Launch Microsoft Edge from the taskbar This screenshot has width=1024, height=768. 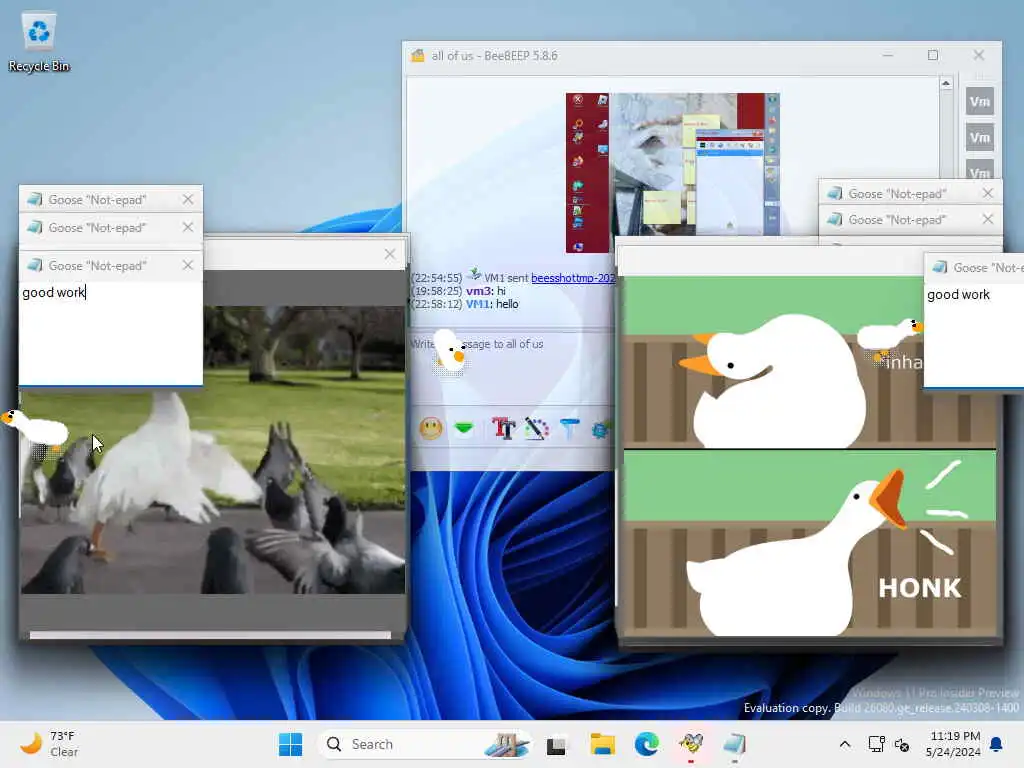point(647,744)
